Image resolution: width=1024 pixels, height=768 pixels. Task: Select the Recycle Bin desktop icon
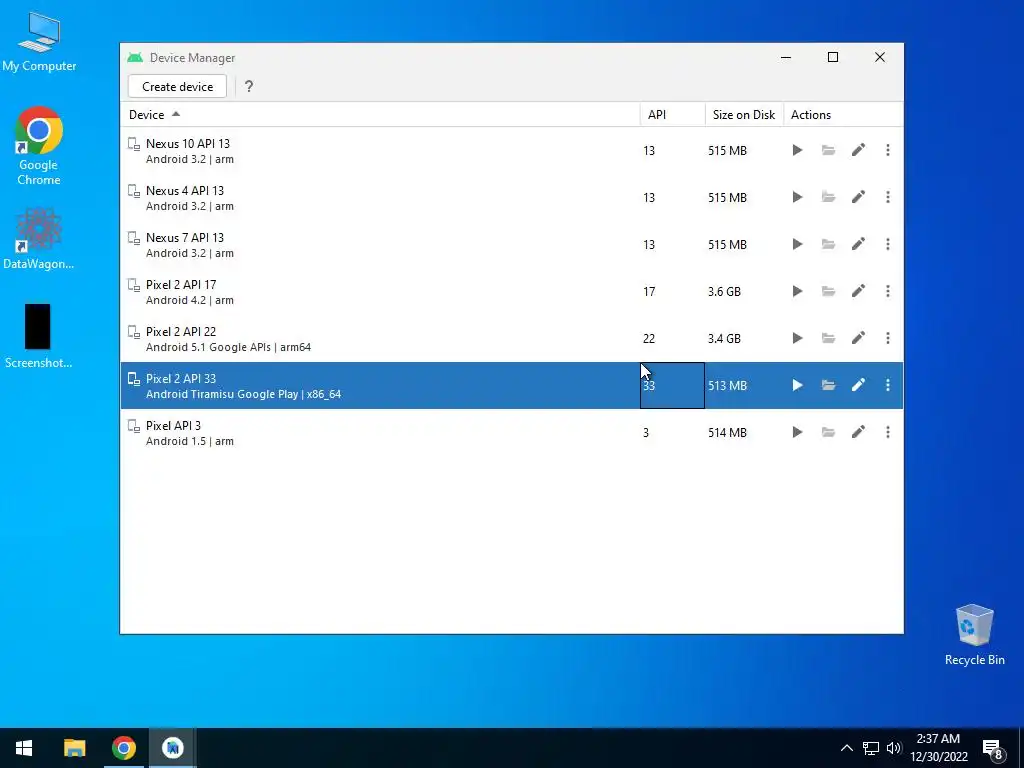coord(974,634)
